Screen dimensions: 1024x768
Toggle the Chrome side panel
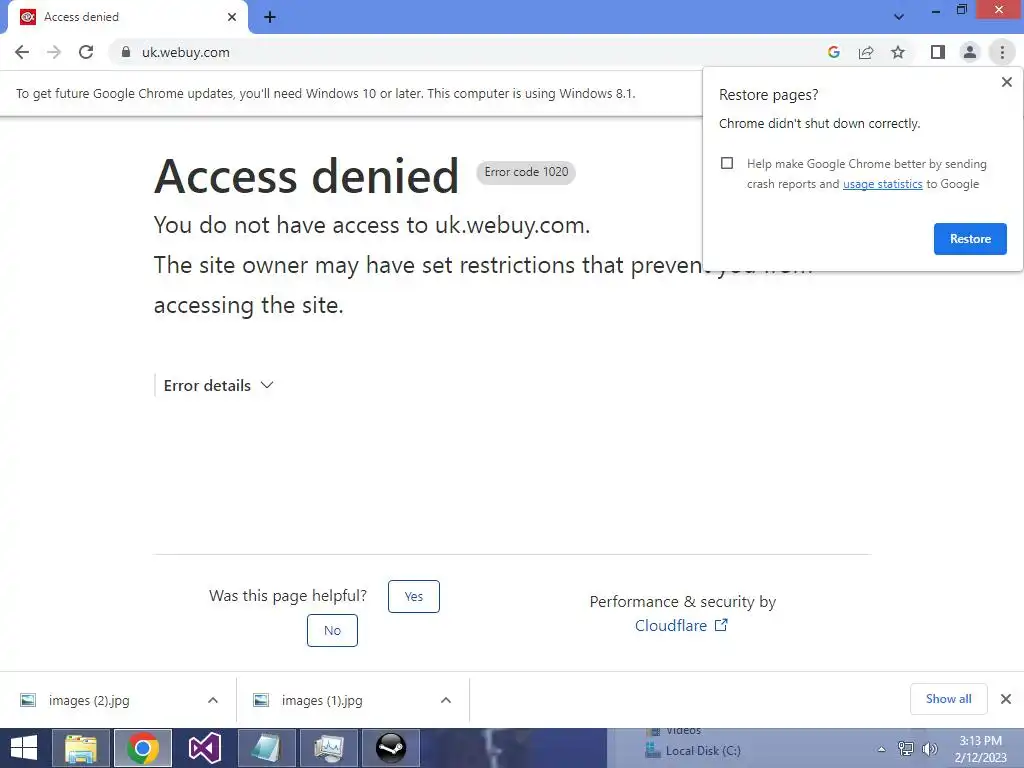(938, 52)
